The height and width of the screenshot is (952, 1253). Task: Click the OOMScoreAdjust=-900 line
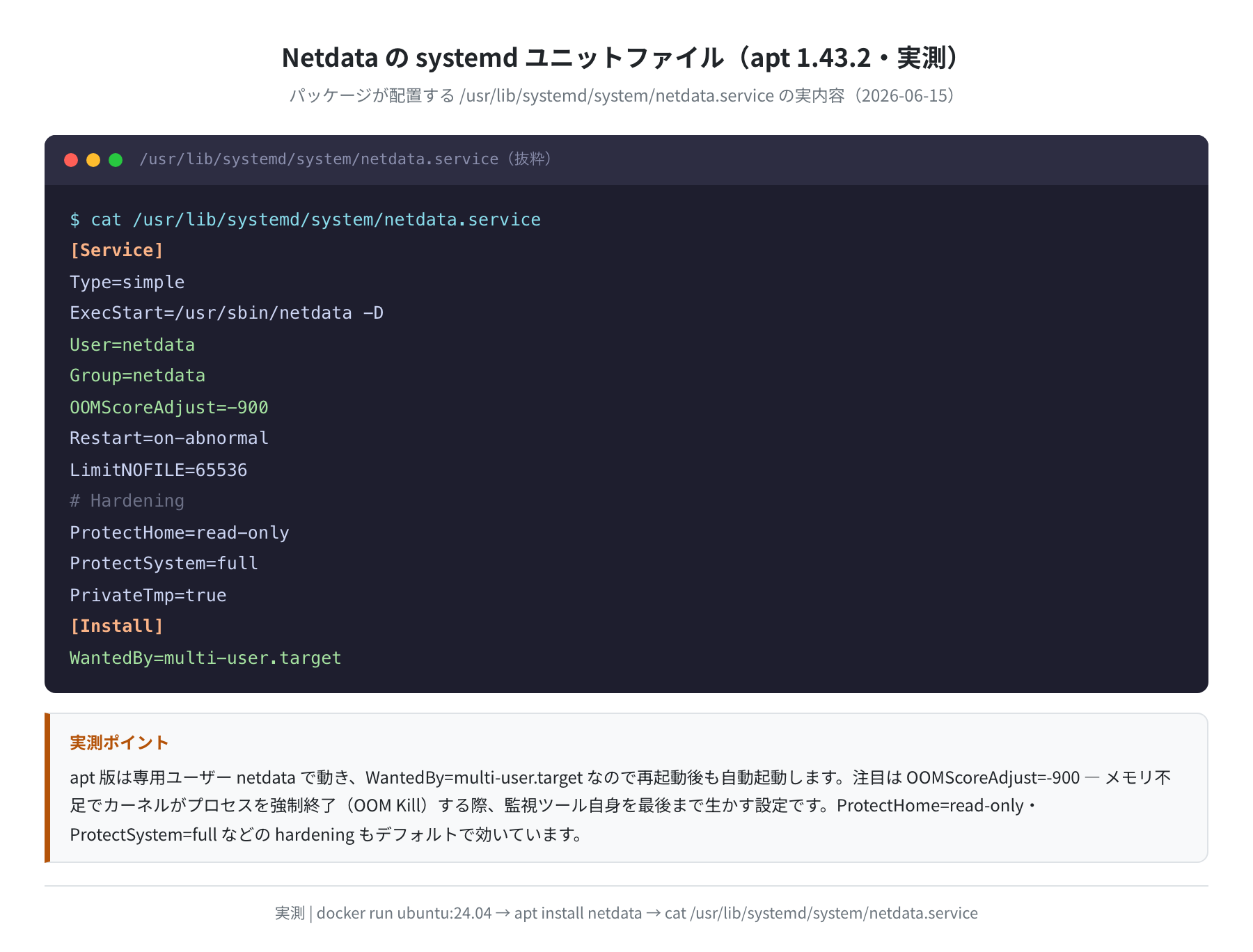169,407
